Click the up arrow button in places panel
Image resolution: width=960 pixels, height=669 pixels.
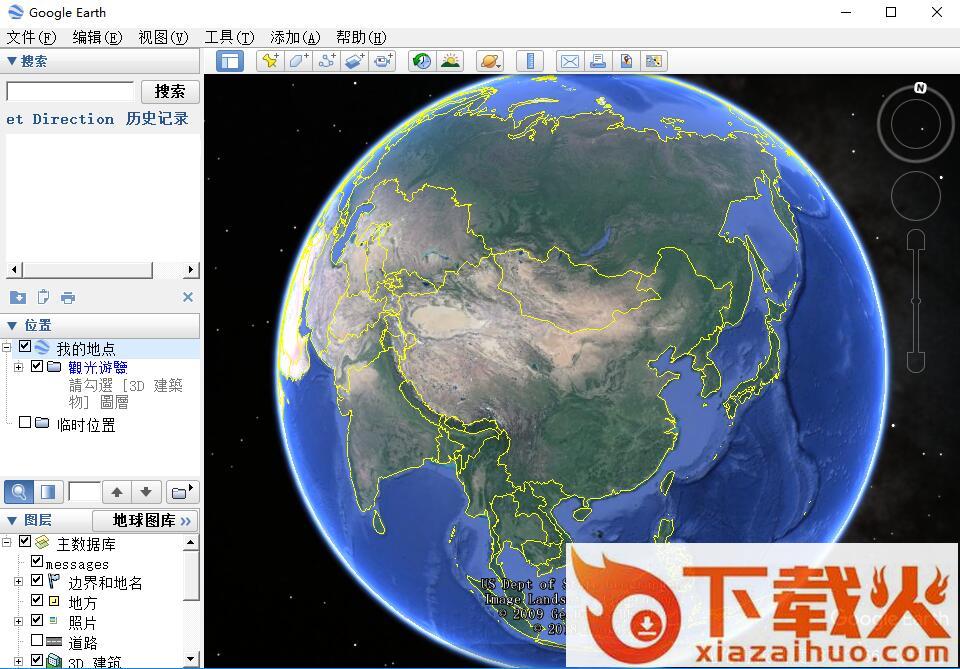(117, 491)
